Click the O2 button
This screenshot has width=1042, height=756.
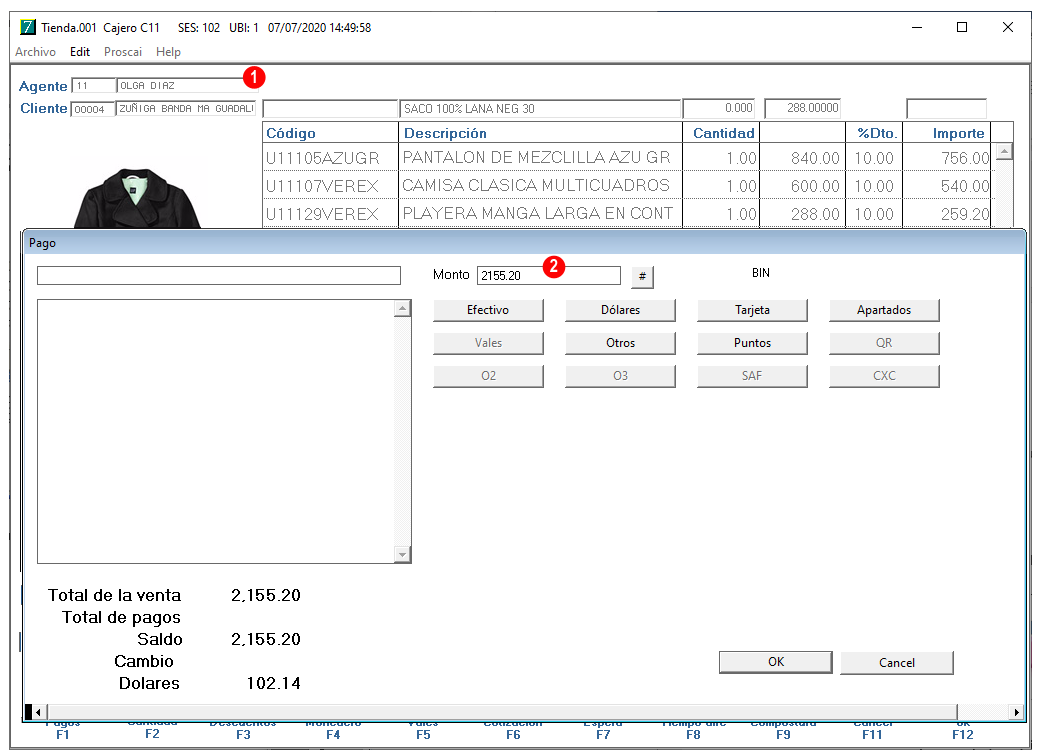[488, 376]
